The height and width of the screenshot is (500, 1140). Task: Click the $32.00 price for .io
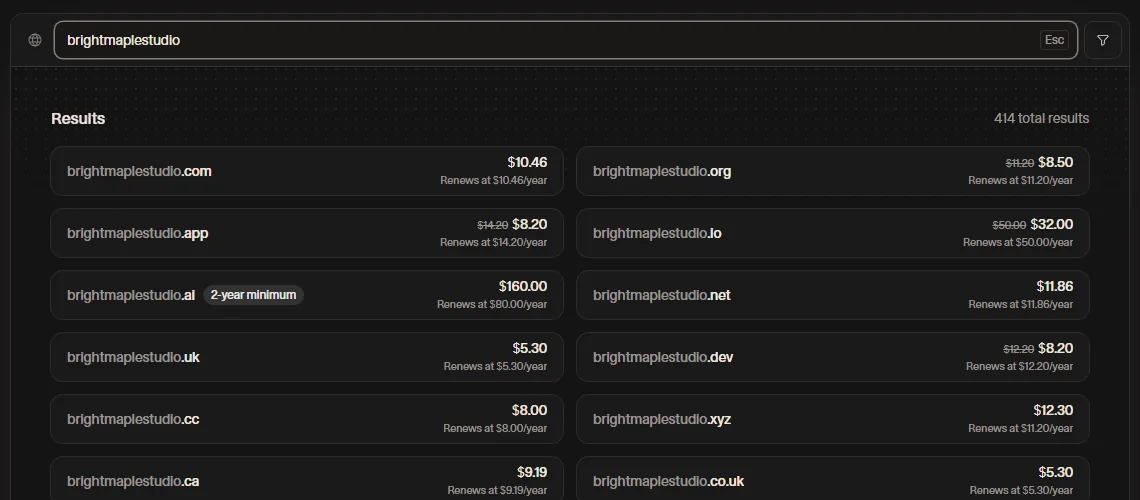point(1051,225)
